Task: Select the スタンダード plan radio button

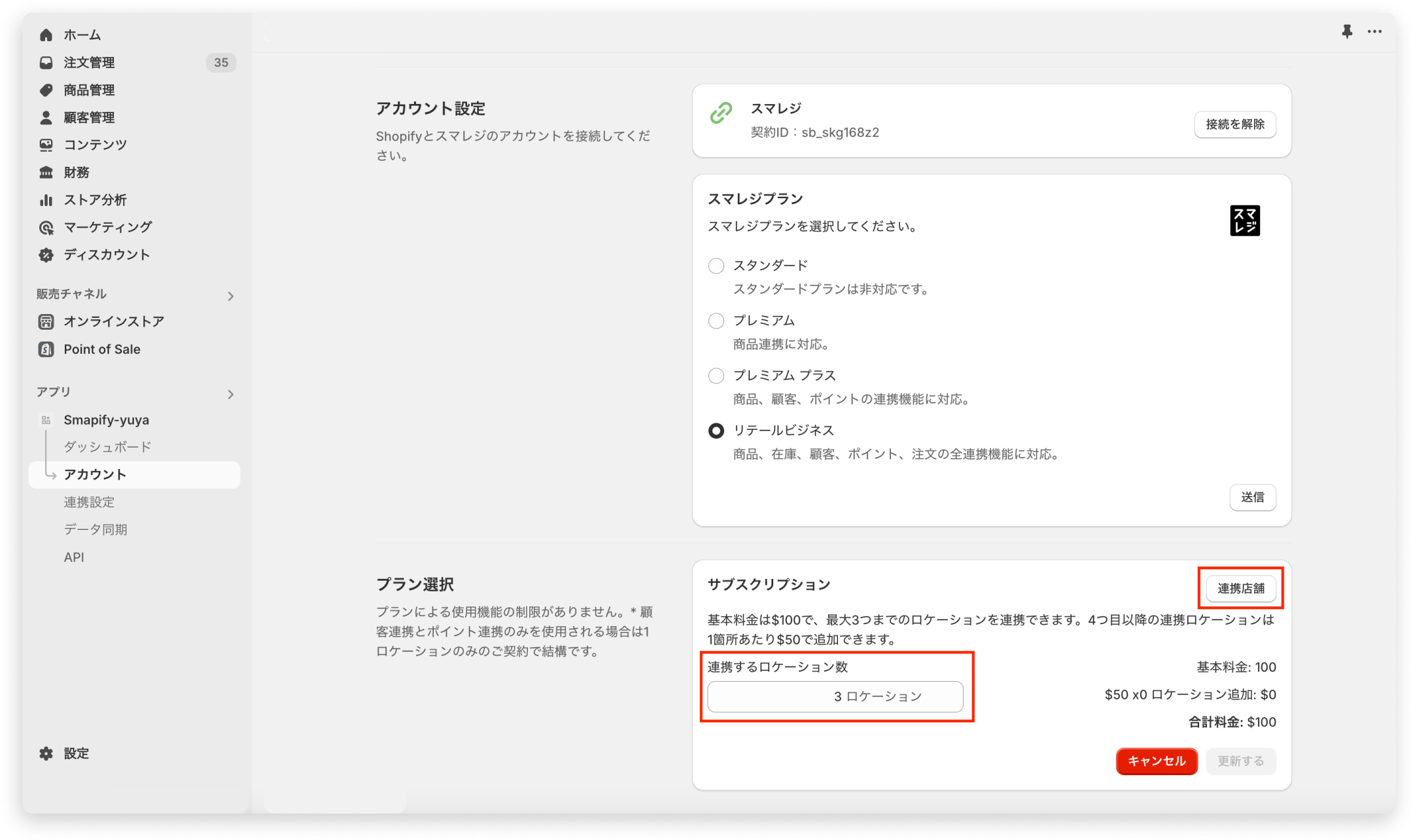Action: point(716,266)
